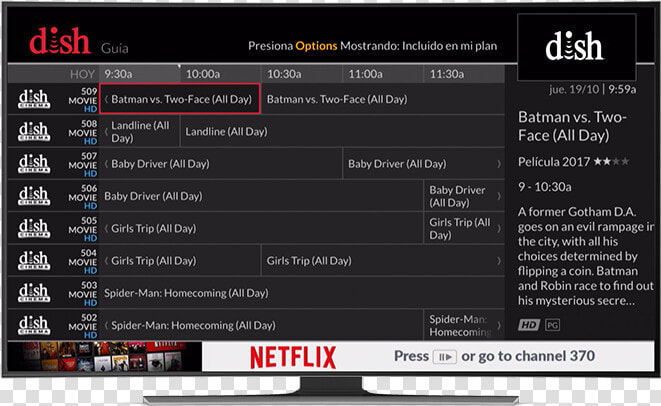The width and height of the screenshot is (661, 406).
Task: Click the Netflix movie covers thumbnail
Action: coord(105,357)
